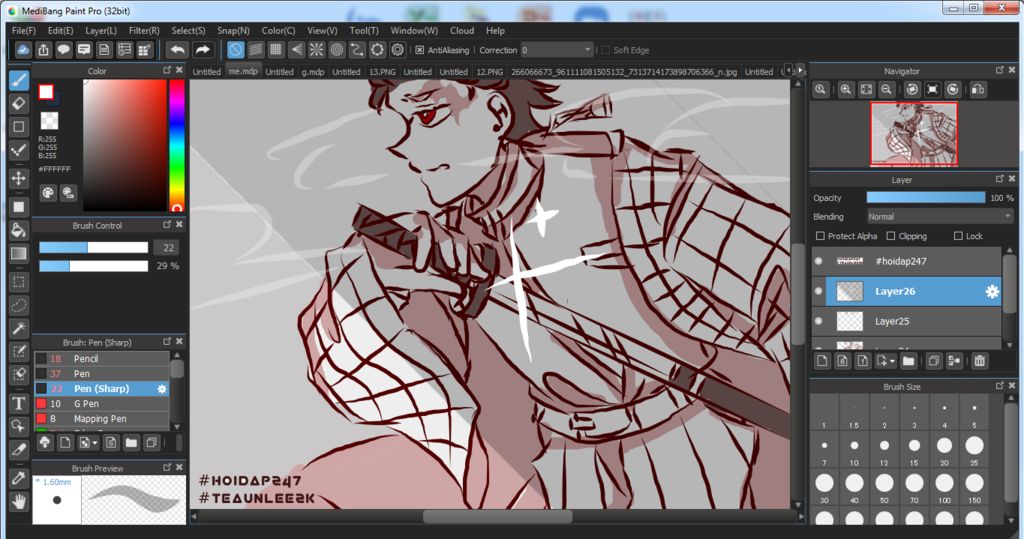Adjust the layer Opacity slider
The height and width of the screenshot is (539, 1024).
coord(925,197)
